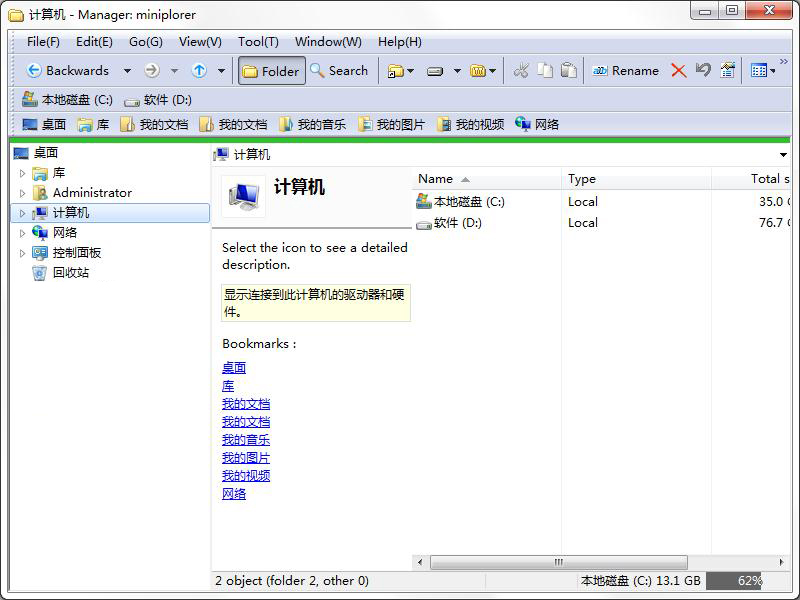Click the Undo arrow icon

click(703, 71)
